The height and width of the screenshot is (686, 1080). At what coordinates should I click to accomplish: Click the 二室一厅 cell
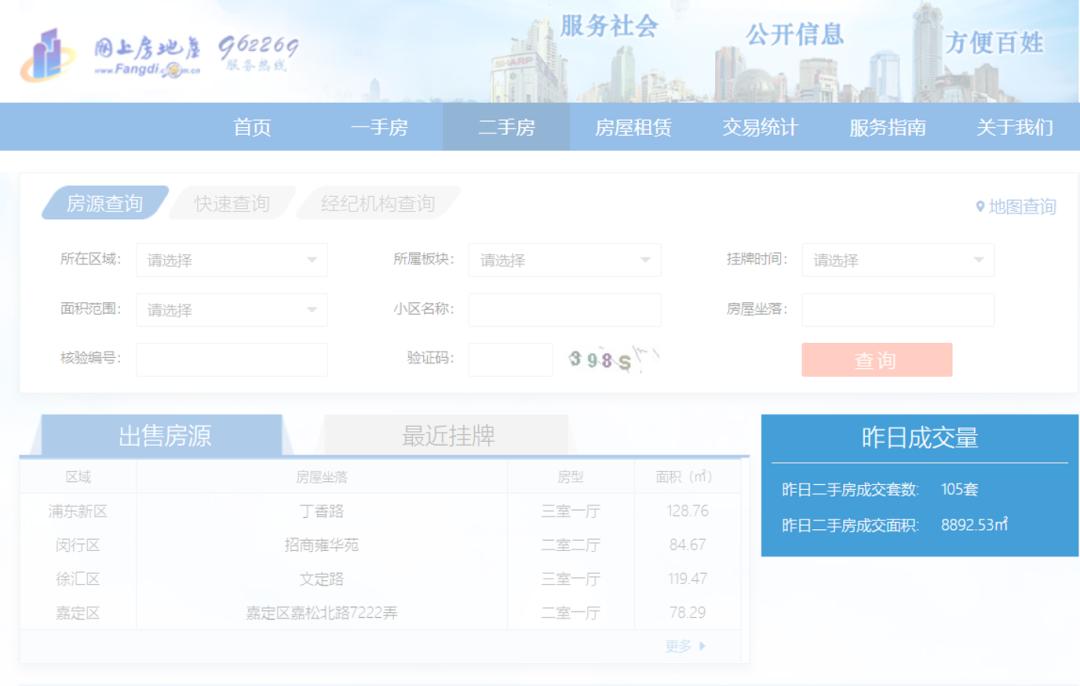(570, 612)
